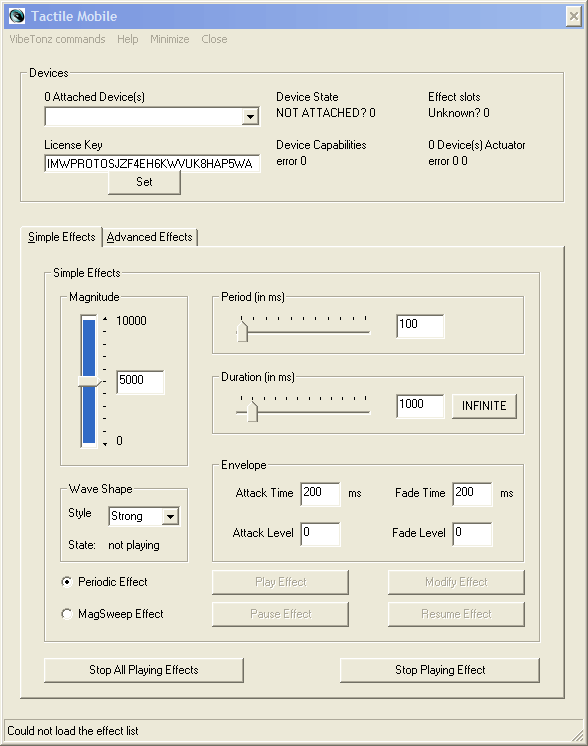Click the 'not playing' state text
The width and height of the screenshot is (588, 746).
click(134, 545)
